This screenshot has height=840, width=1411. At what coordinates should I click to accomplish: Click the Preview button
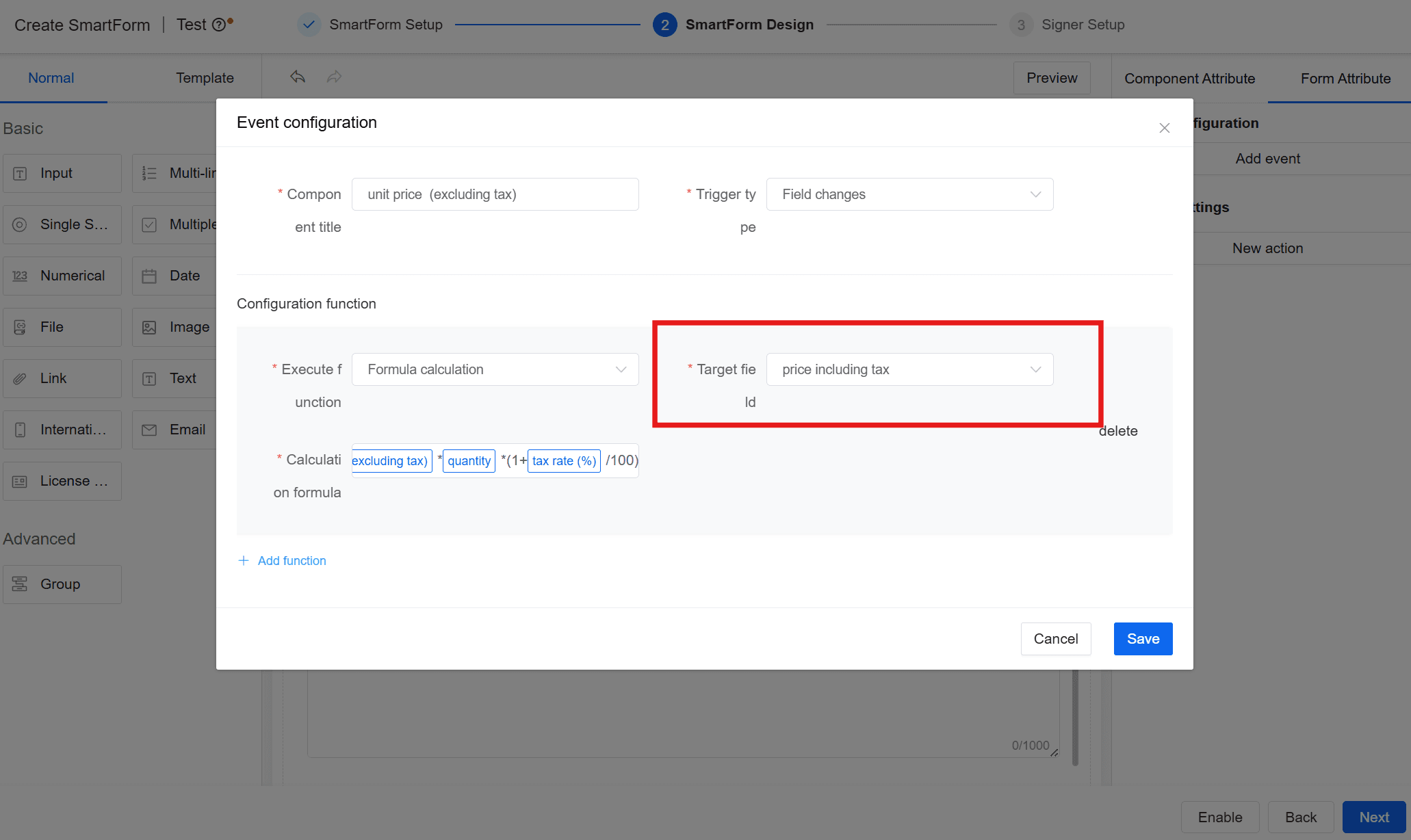[1052, 78]
